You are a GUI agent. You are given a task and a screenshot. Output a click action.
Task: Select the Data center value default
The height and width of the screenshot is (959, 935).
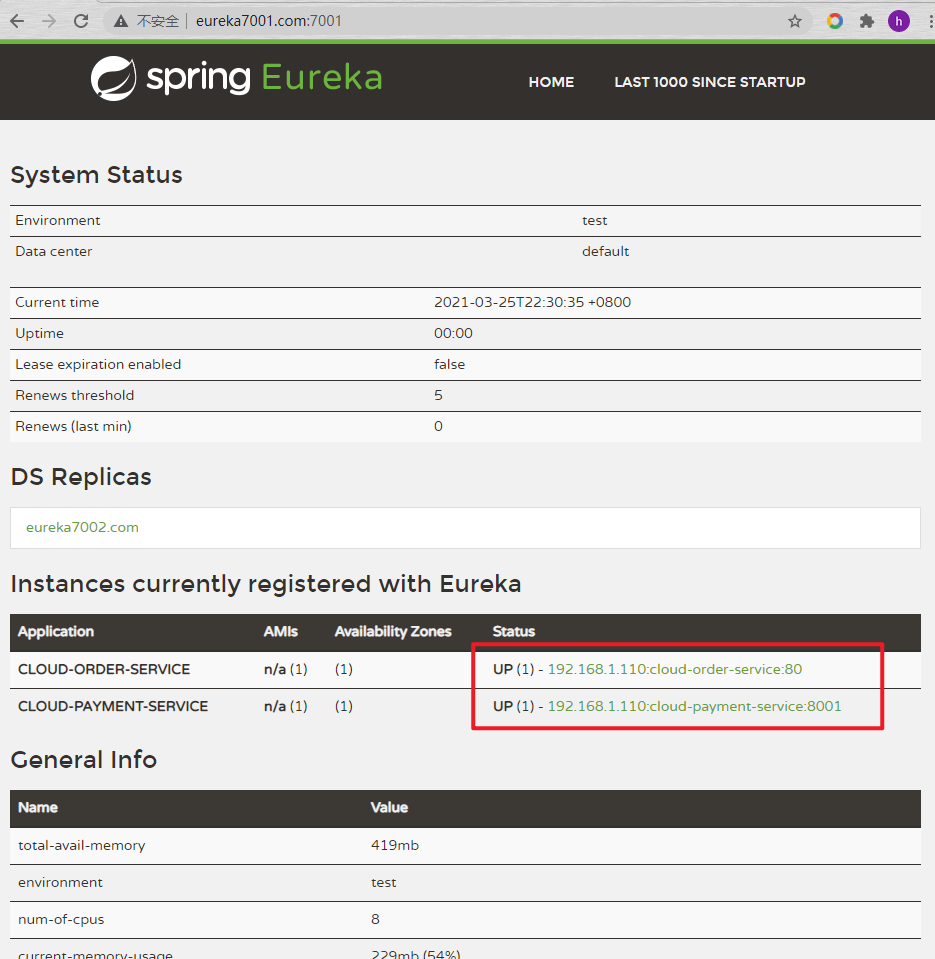605,251
